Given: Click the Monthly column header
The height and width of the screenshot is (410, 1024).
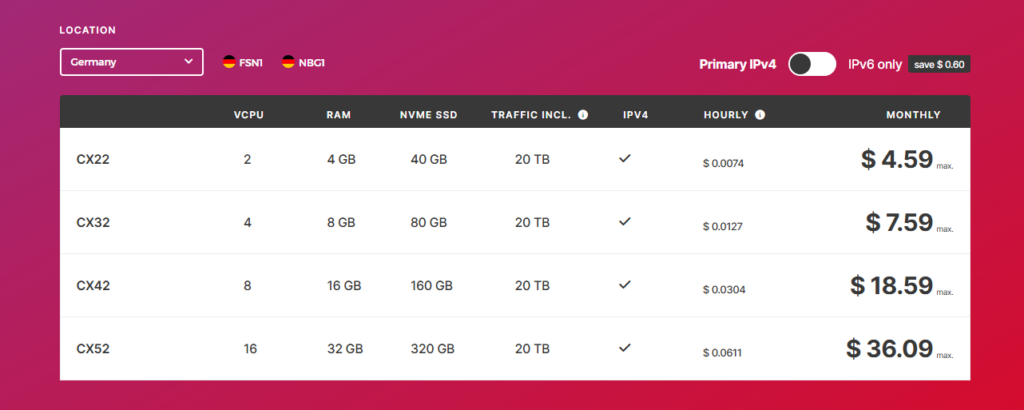Looking at the screenshot, I should coord(914,115).
